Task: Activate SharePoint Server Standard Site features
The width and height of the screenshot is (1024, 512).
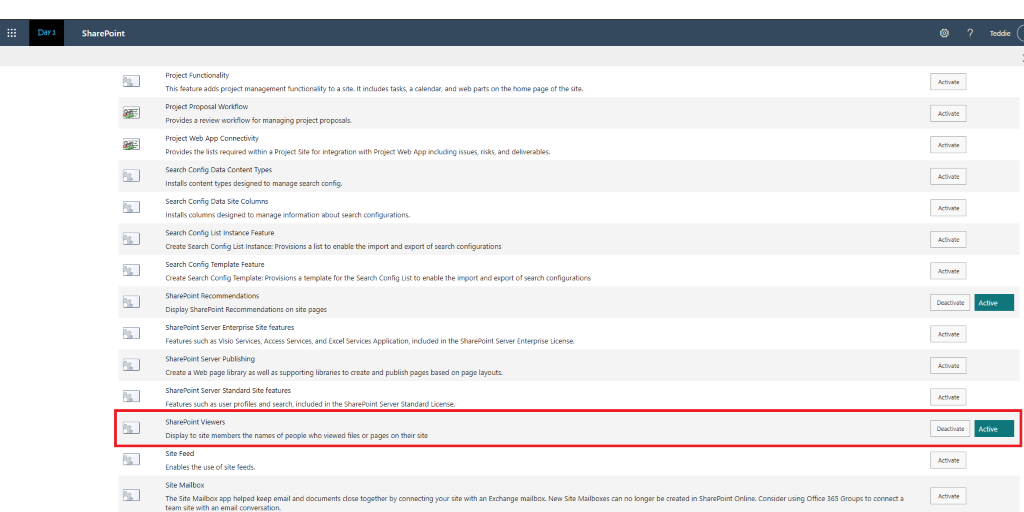Action: pyautogui.click(x=948, y=397)
